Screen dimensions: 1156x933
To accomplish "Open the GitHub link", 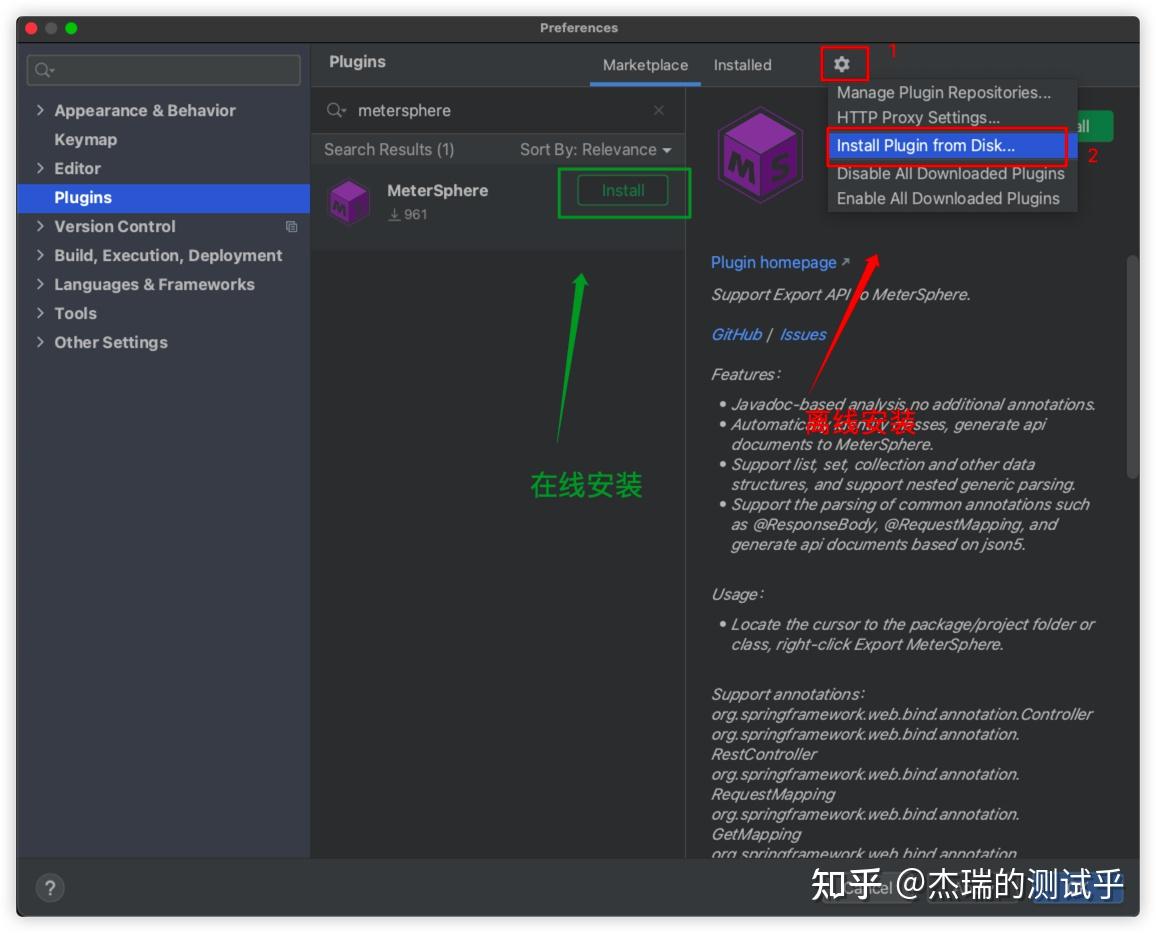I will click(x=737, y=335).
